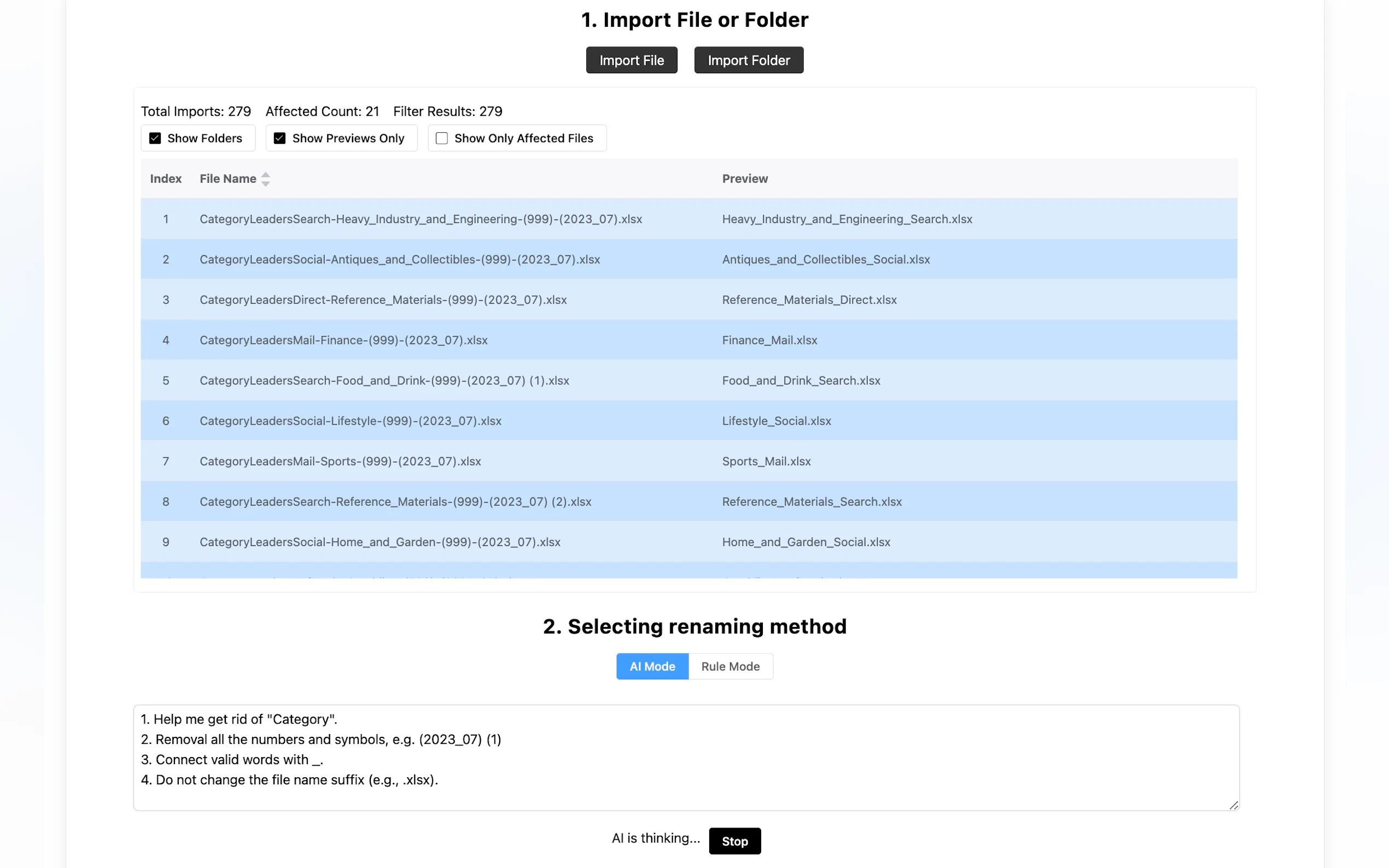Select CategoryLeadersMail-Finance file name

pos(343,340)
